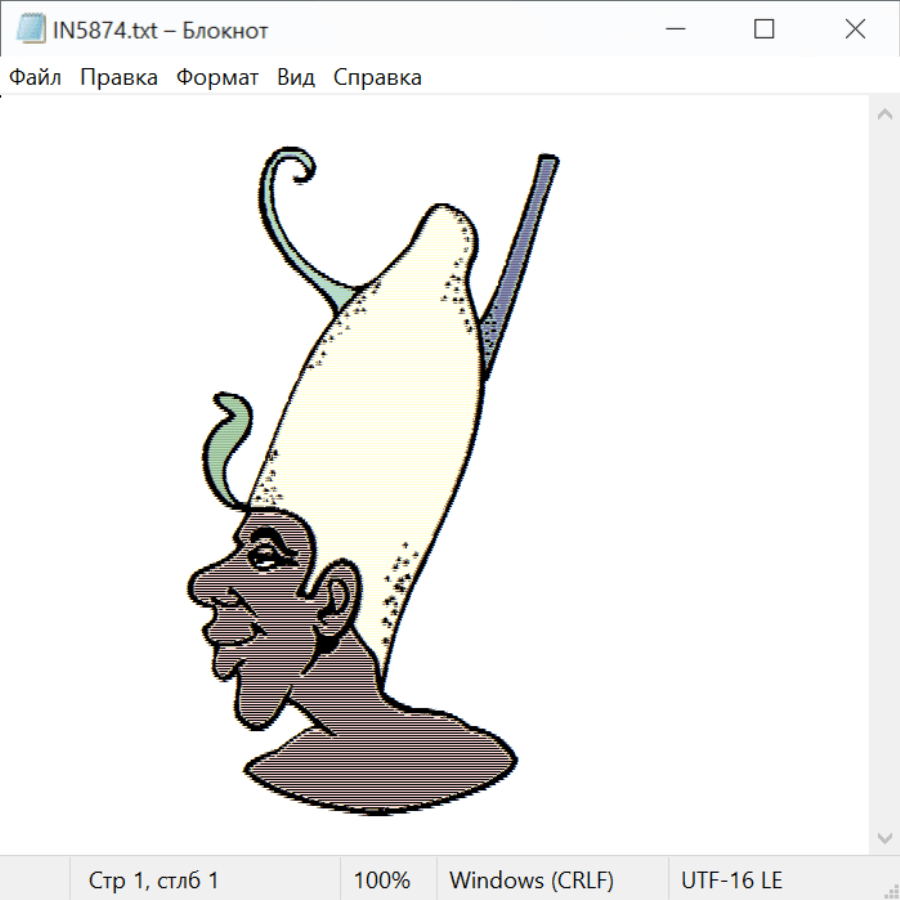Click the scroll down arrow of the vertical scrollbar
The height and width of the screenshot is (900, 900).
[x=884, y=837]
